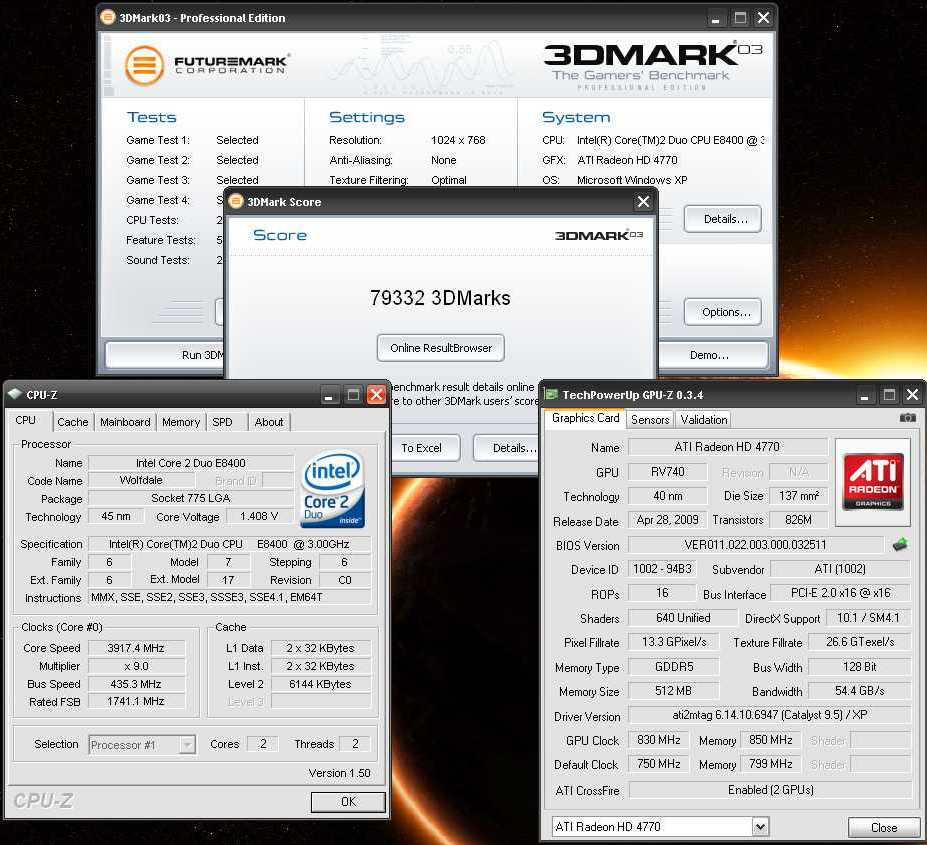Switch to the Cache tab in CPU-Z
Viewport: 927px width, 845px height.
[x=73, y=422]
